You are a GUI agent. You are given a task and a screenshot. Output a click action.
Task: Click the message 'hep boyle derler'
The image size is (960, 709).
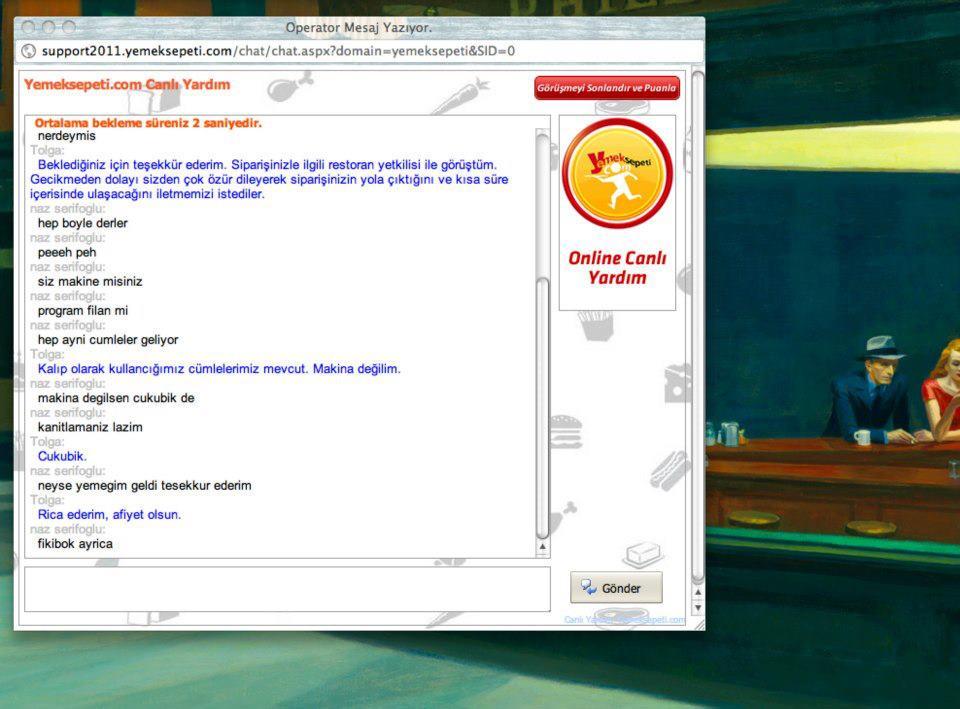point(83,223)
